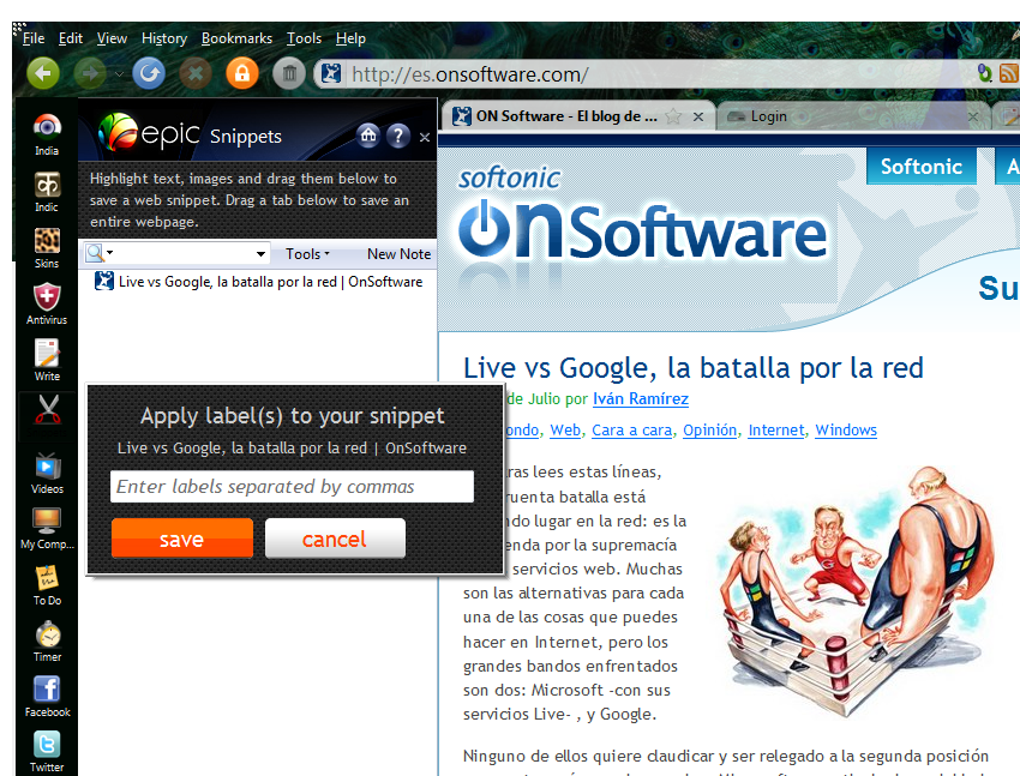The width and height of the screenshot is (1020, 776).
Task: Open the Windows category link
Action: pyautogui.click(x=846, y=430)
